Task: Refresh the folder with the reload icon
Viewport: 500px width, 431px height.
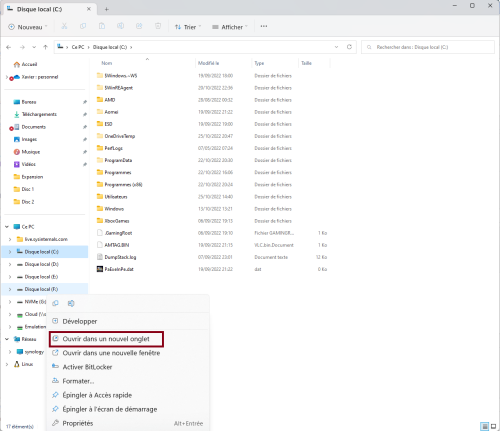Action: (349, 47)
